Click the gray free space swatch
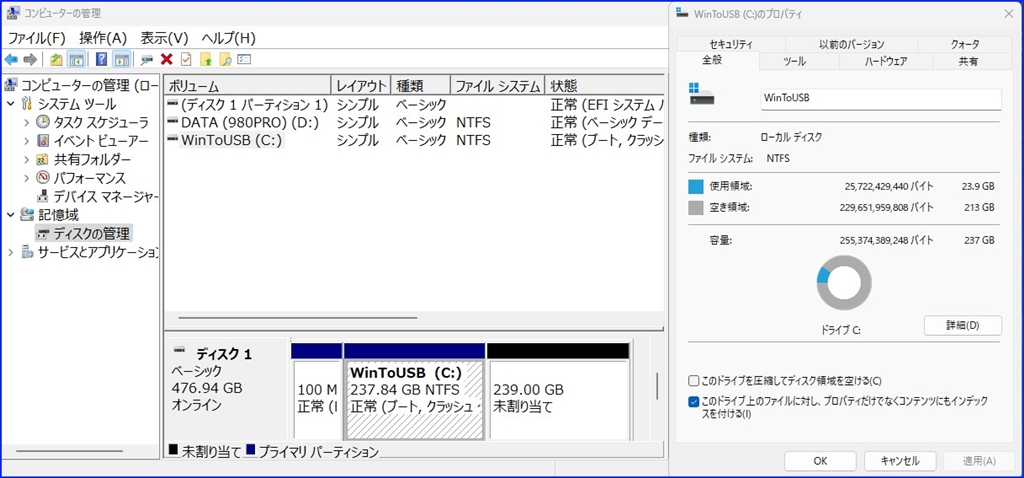The width and height of the screenshot is (1024, 478). tap(696, 208)
